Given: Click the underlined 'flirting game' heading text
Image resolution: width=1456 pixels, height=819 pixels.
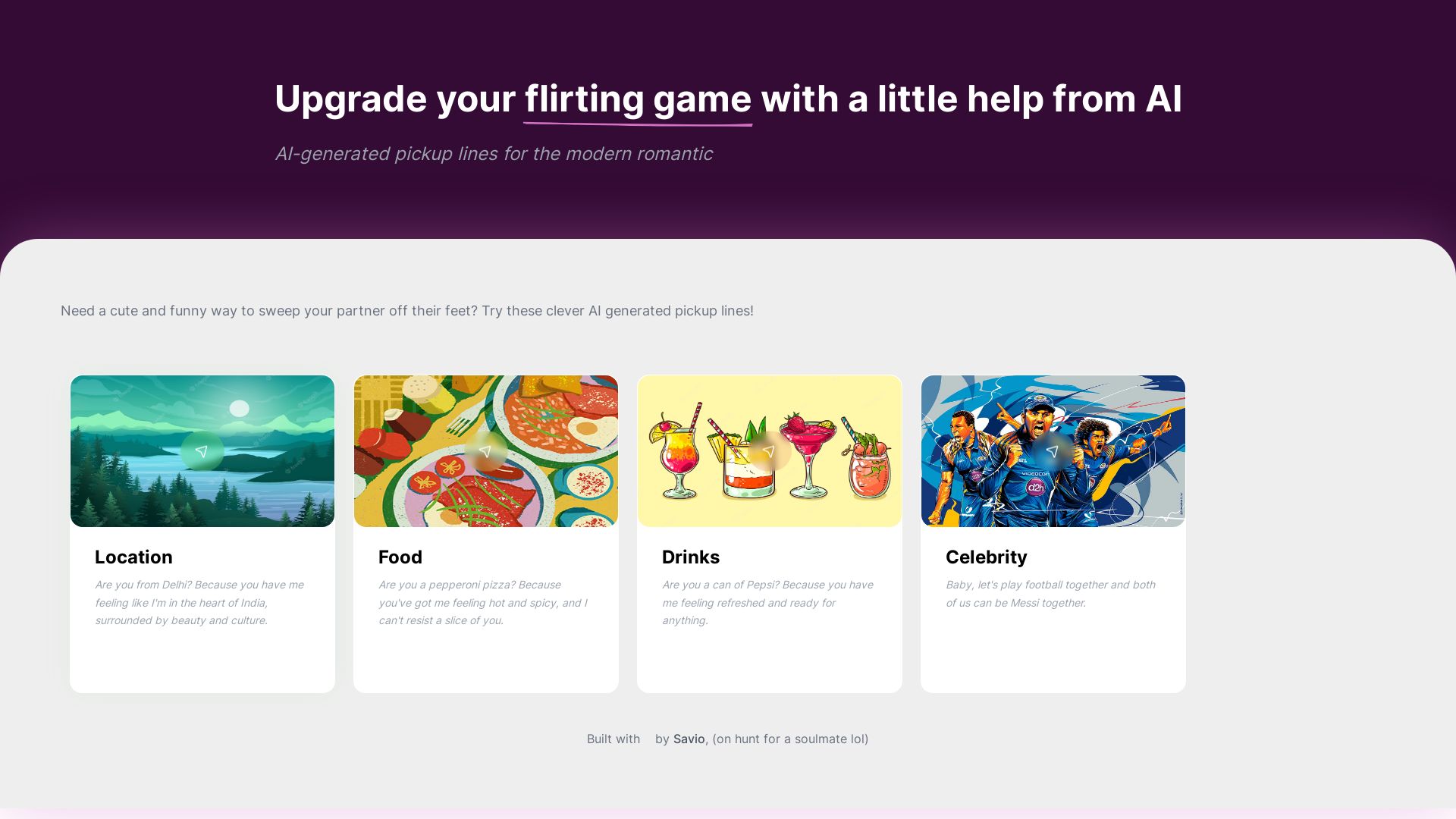Looking at the screenshot, I should tap(638, 99).
